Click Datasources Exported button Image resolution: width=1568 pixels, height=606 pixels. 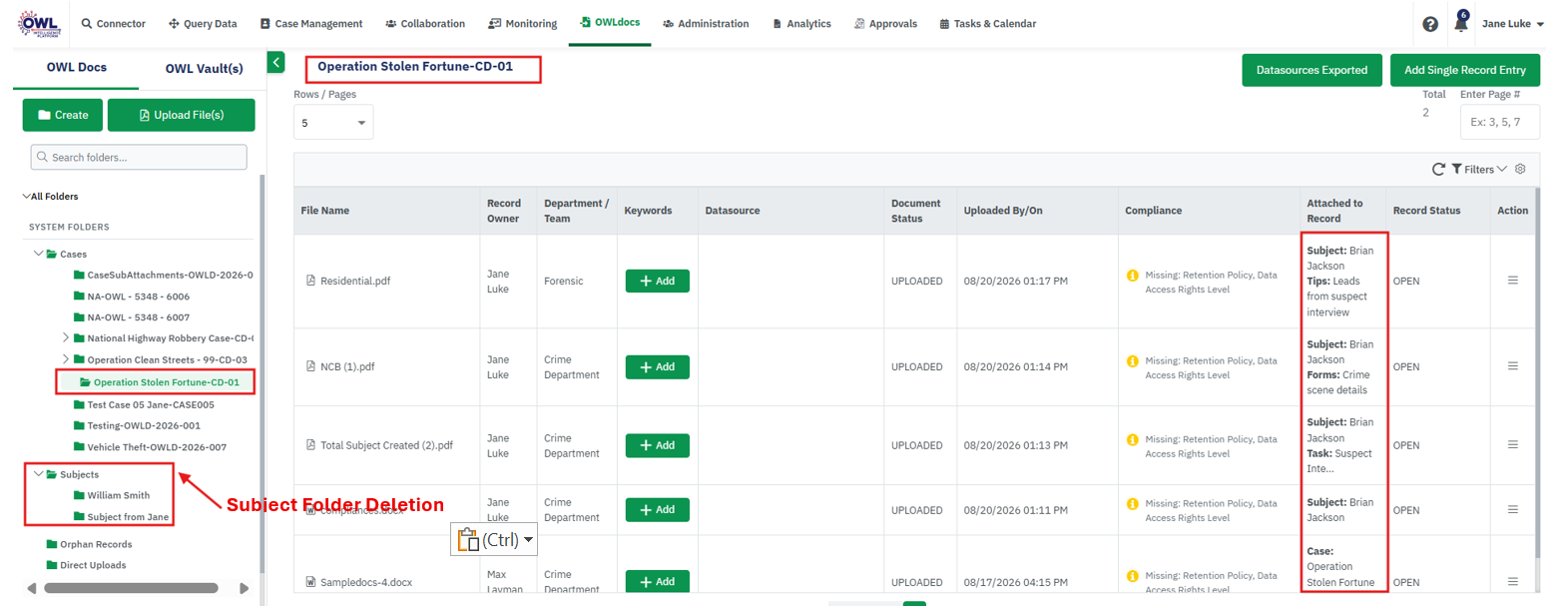pos(1311,70)
